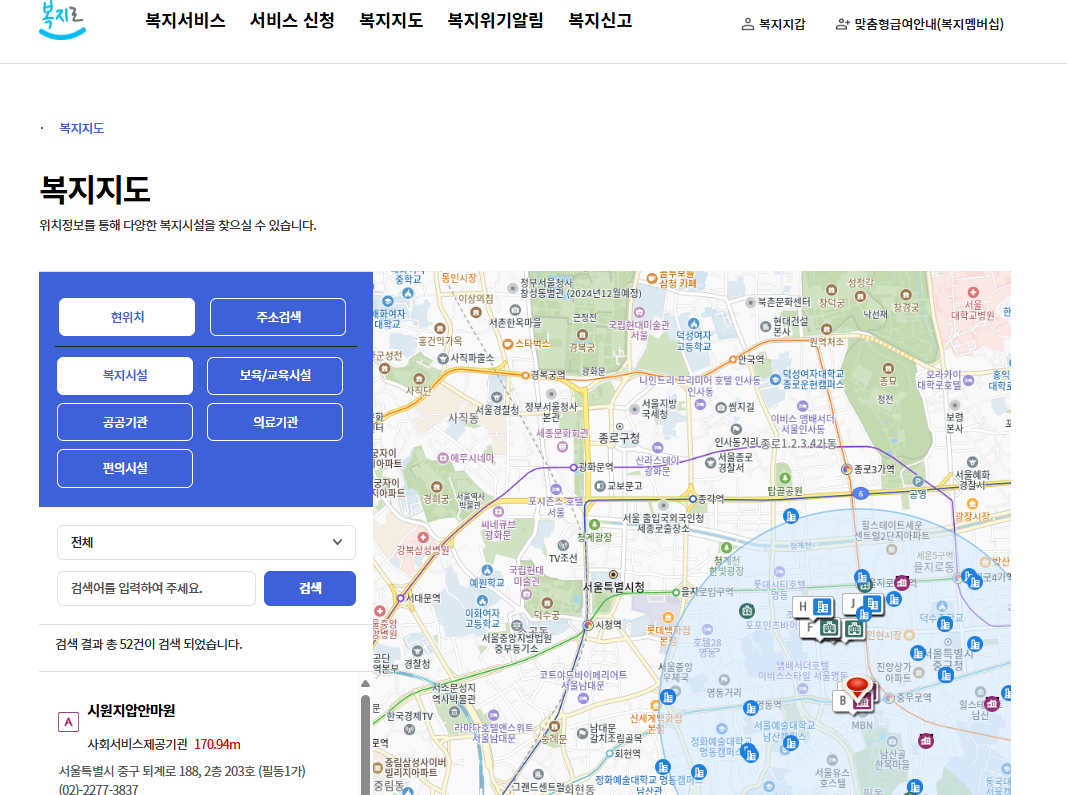
Task: Open 복지지갑 person icon
Action: (x=747, y=25)
